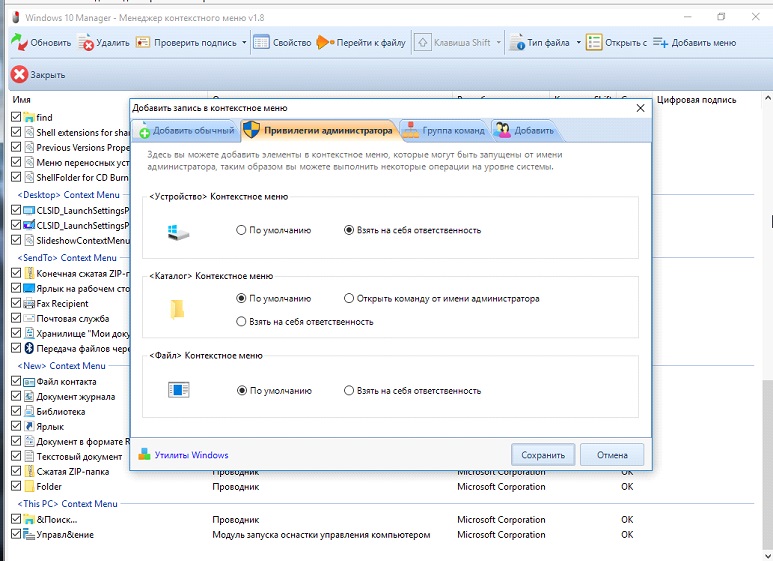
Task: Click the Ярлык shortcut icon
Action: (29, 426)
